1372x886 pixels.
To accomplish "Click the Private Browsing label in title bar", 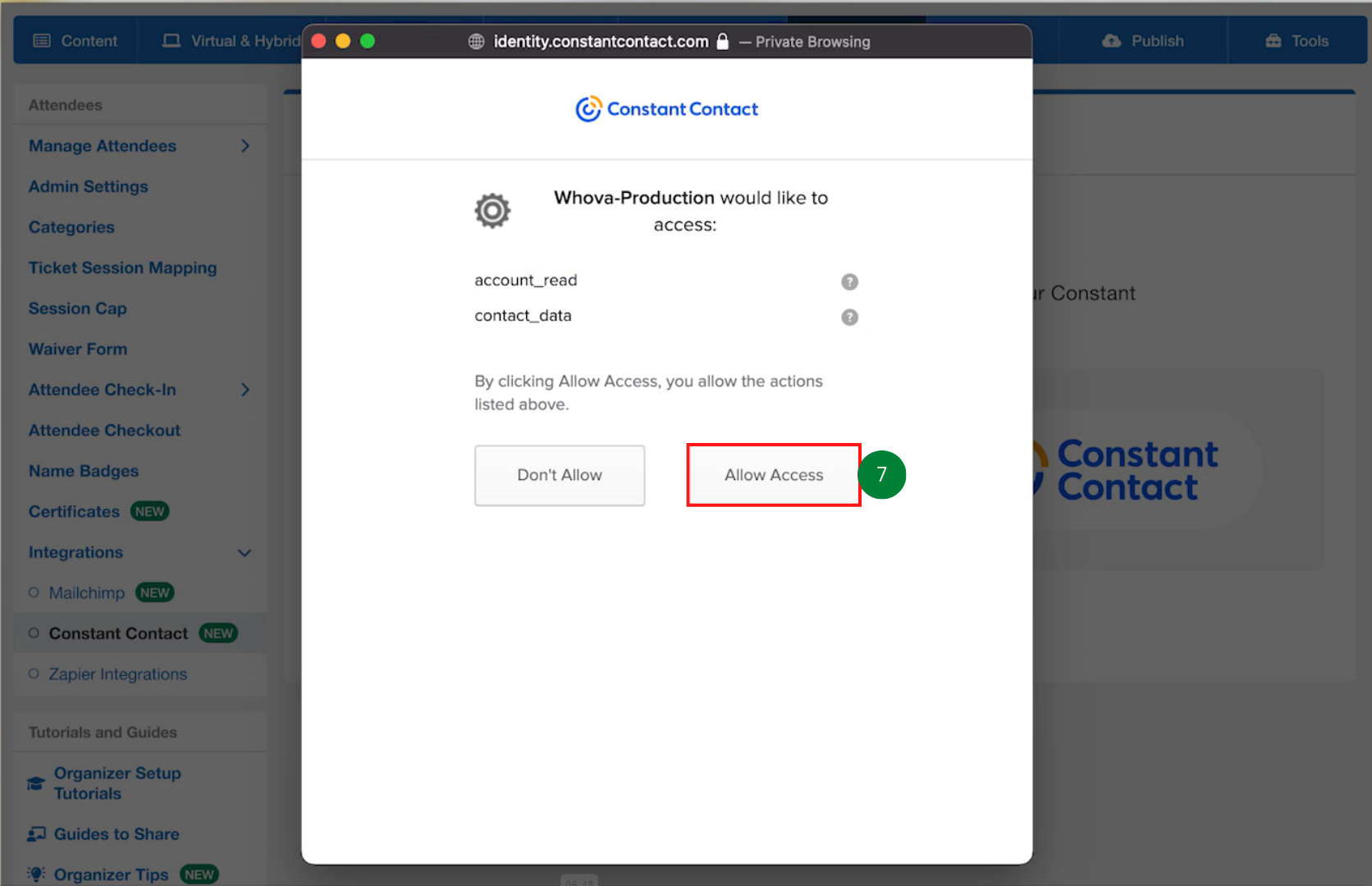I will pos(812,42).
